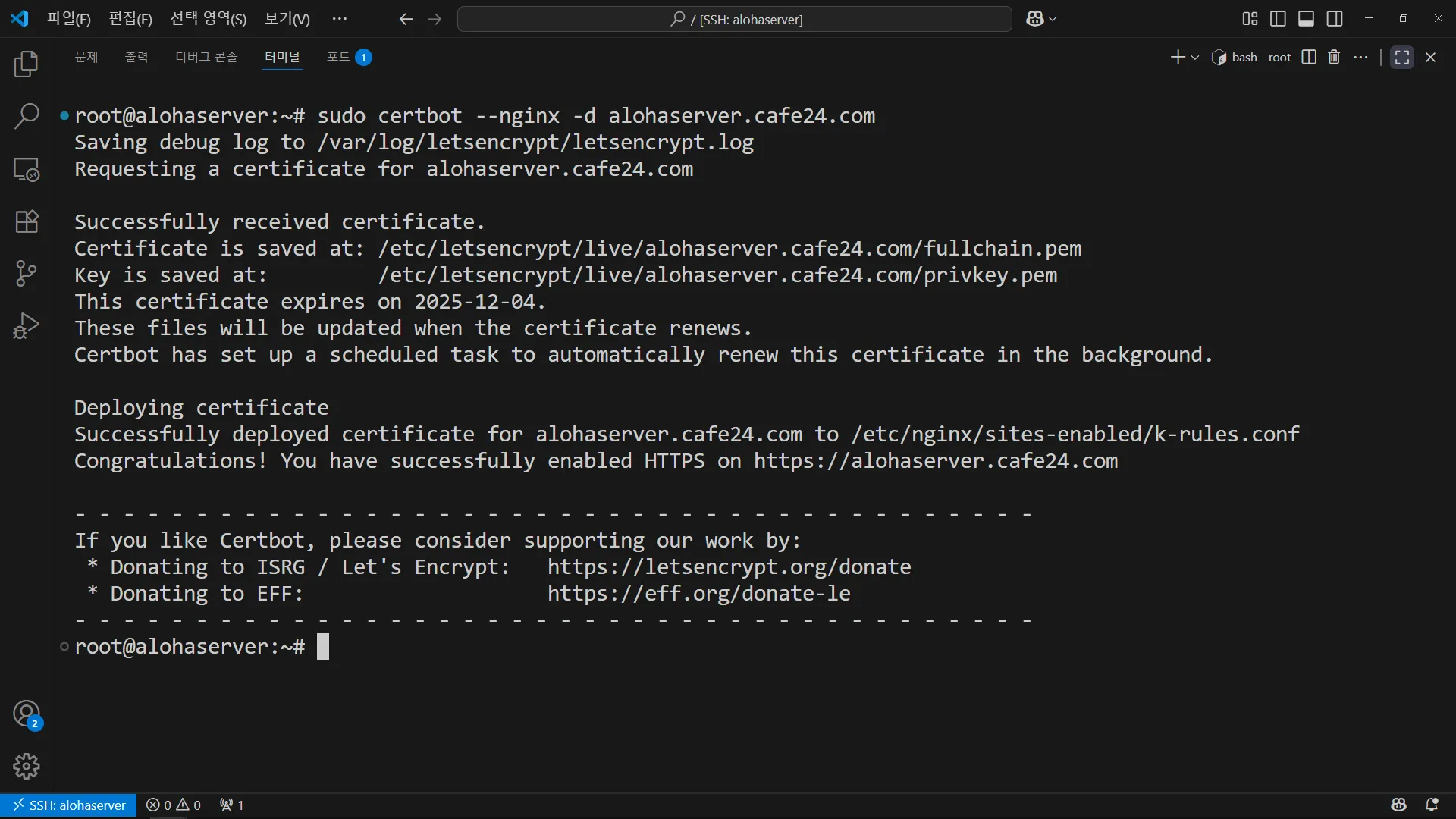This screenshot has width=1456, height=819.
Task: Expand hidden menu bar items ellipsis
Action: tap(340, 19)
